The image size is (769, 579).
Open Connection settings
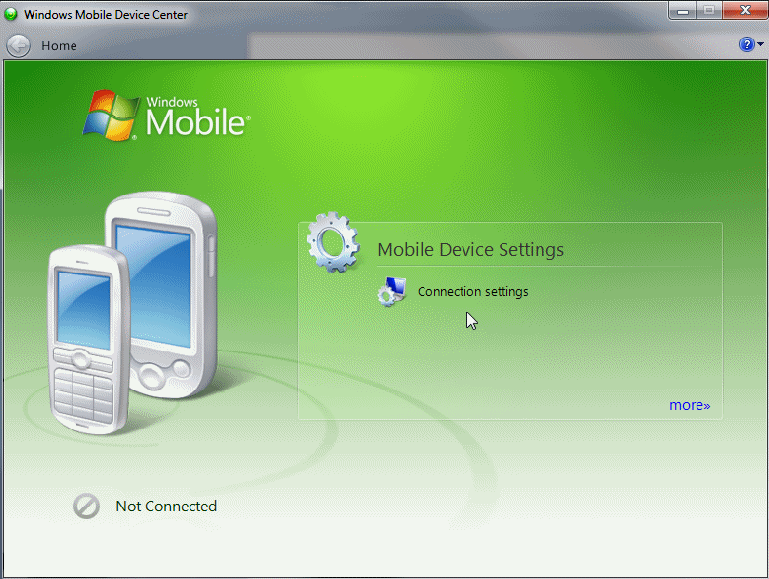(473, 292)
